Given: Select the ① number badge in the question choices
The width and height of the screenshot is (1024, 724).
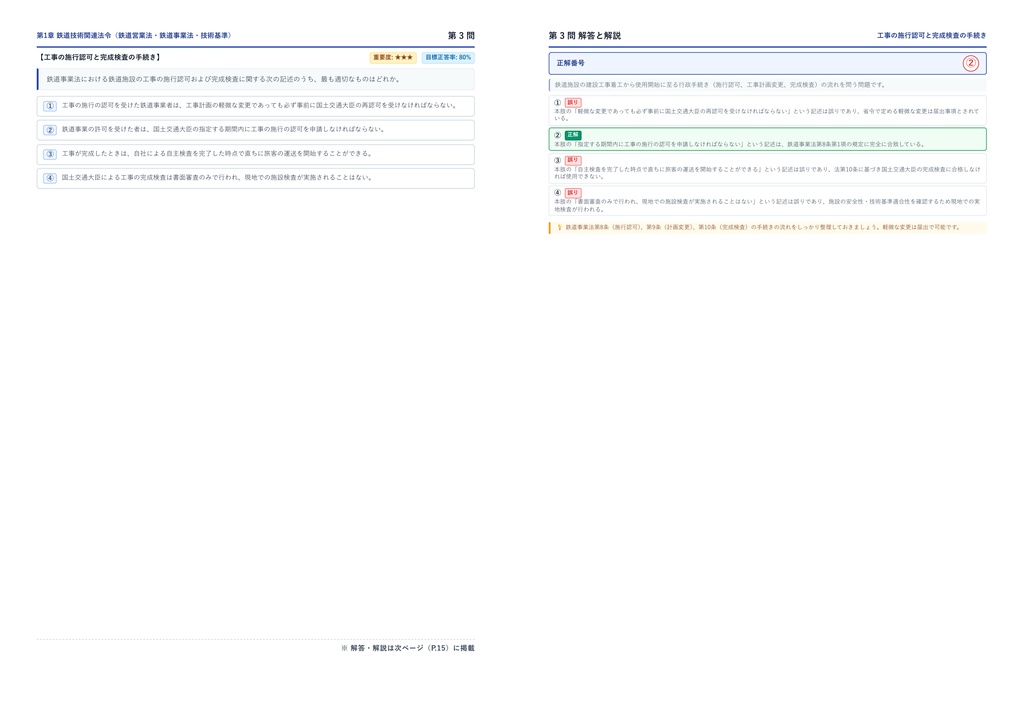Looking at the screenshot, I should (x=50, y=106).
